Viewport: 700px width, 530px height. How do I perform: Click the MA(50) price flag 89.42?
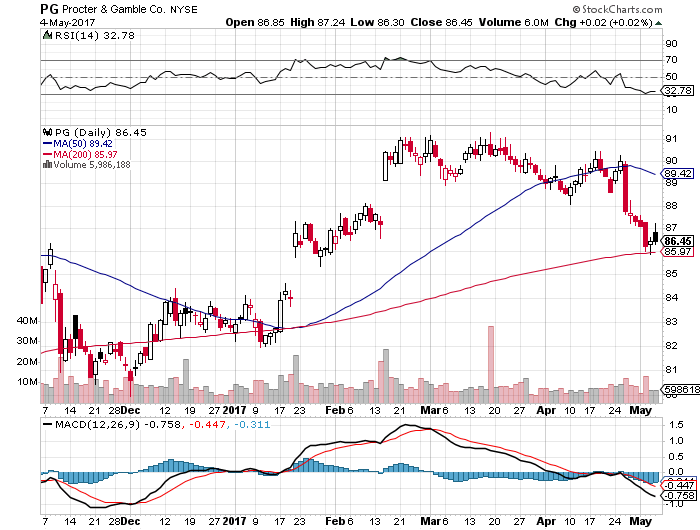678,173
